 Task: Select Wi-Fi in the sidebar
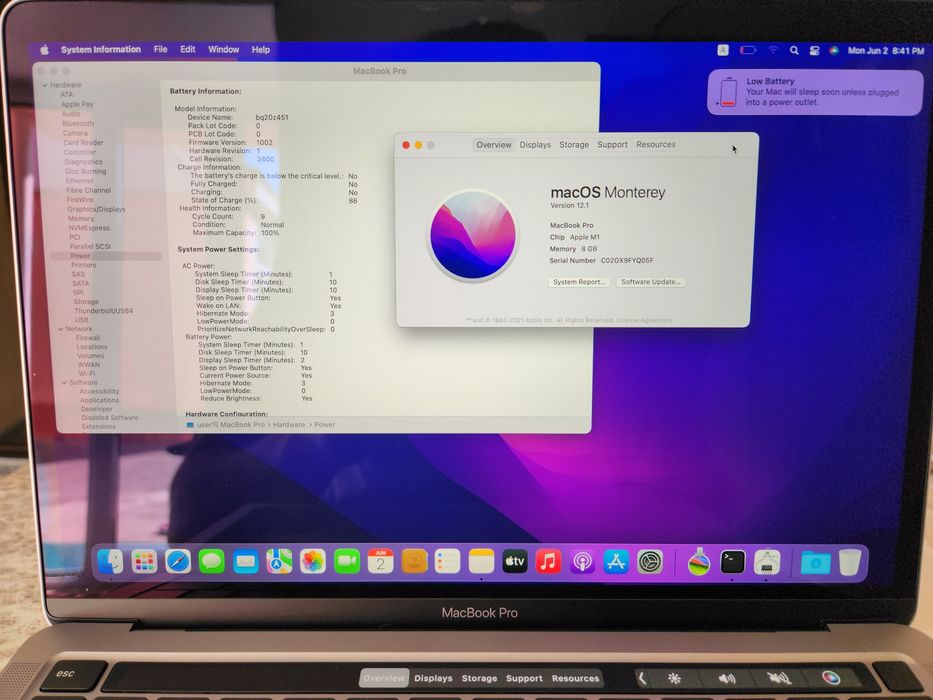coord(87,374)
